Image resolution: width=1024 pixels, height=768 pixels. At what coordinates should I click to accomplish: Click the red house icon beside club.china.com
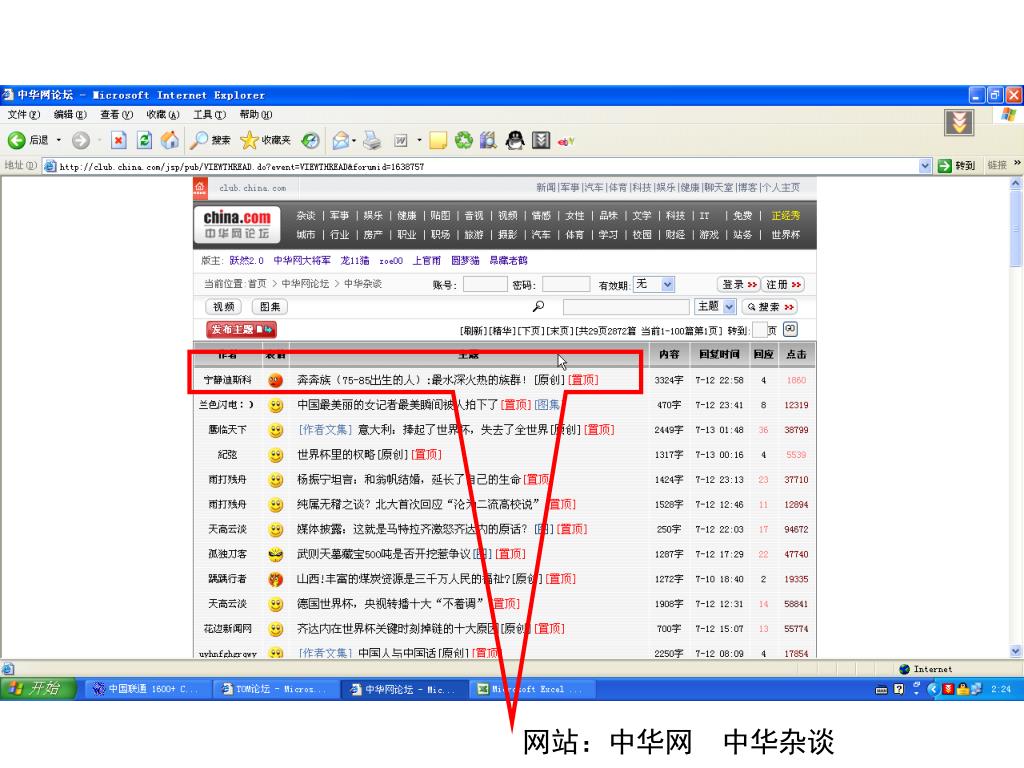click(x=200, y=188)
